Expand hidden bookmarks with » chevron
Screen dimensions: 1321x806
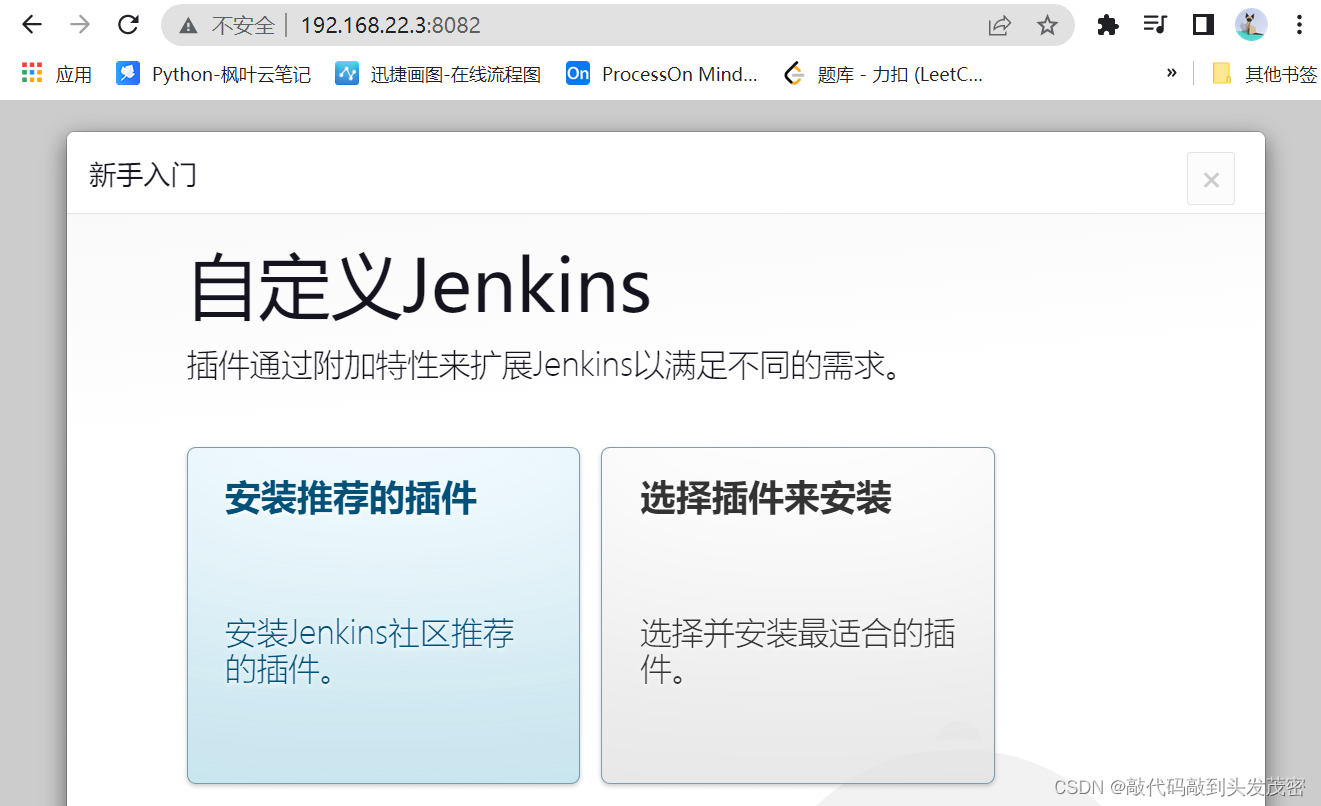(x=1172, y=73)
